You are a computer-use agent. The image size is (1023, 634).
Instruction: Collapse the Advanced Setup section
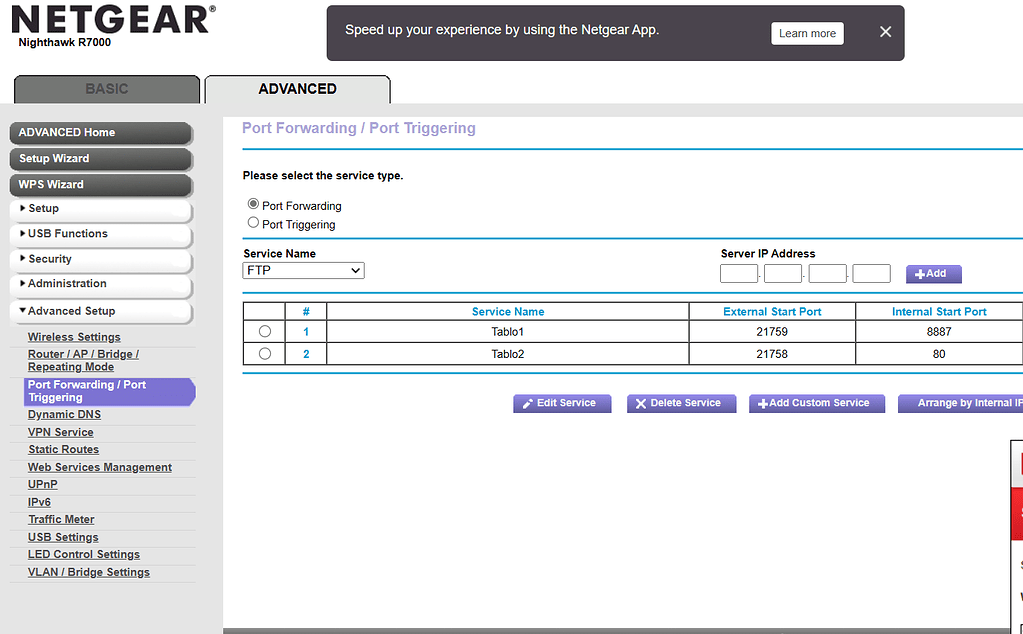click(101, 311)
